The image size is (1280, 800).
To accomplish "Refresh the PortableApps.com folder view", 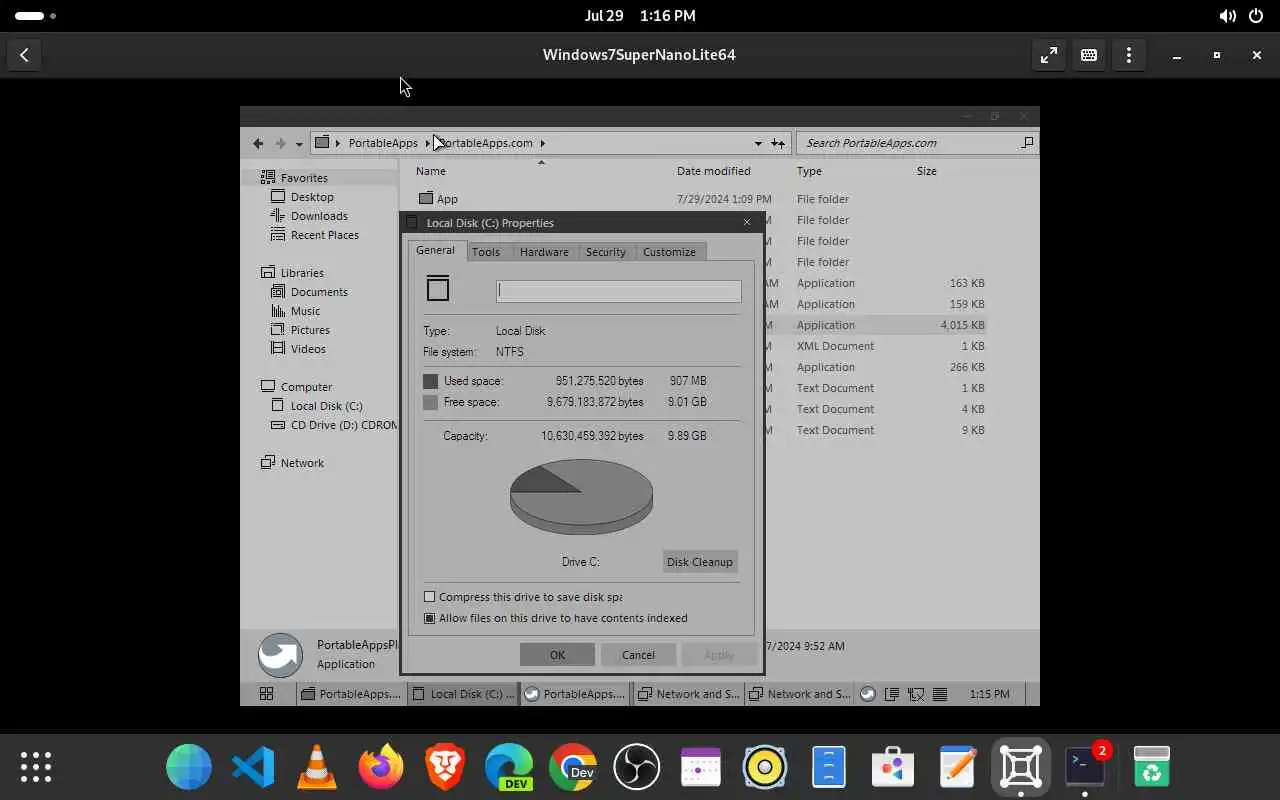I will (x=778, y=143).
